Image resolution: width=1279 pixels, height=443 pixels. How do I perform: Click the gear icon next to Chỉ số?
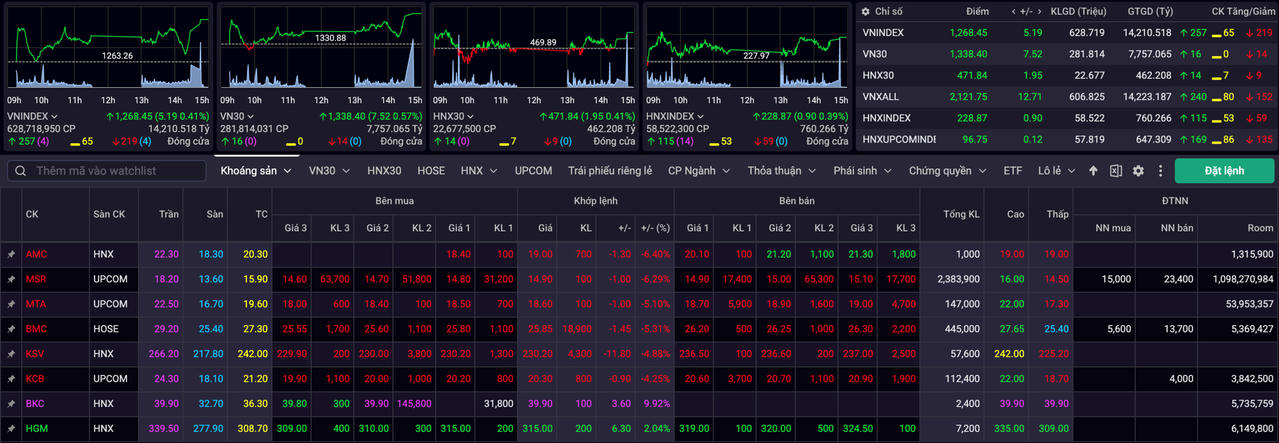click(865, 11)
